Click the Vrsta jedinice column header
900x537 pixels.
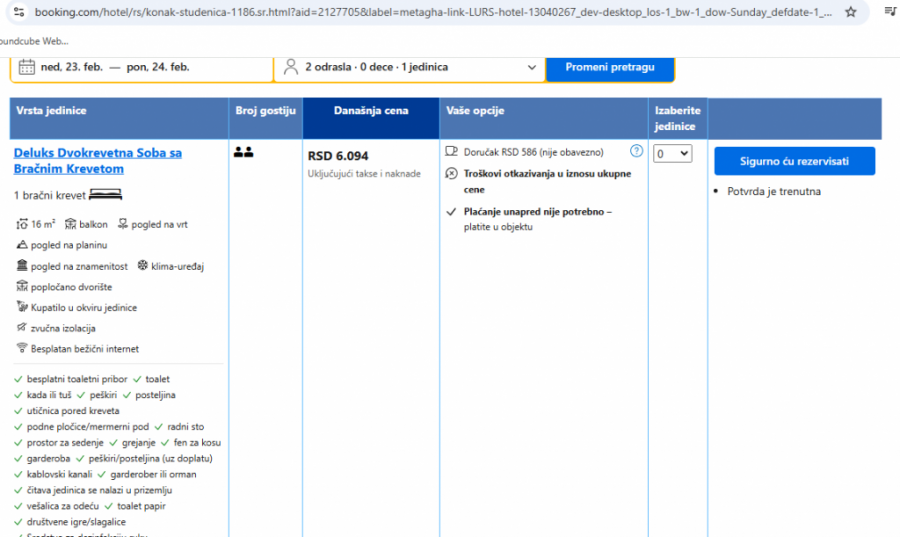coord(51,111)
